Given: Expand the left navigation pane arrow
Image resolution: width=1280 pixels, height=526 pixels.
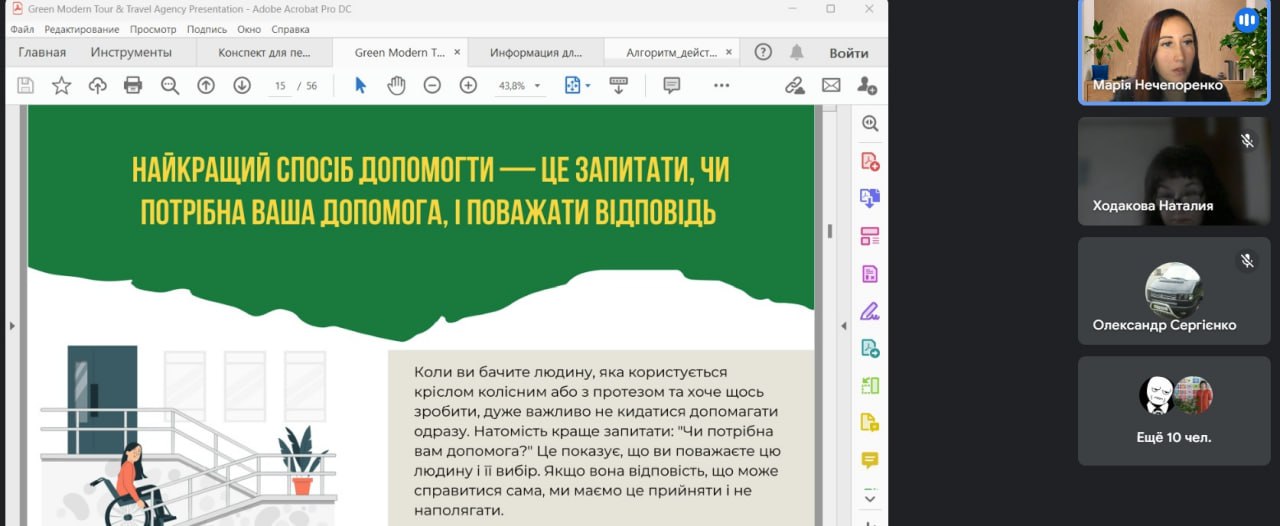Looking at the screenshot, I should [12, 326].
